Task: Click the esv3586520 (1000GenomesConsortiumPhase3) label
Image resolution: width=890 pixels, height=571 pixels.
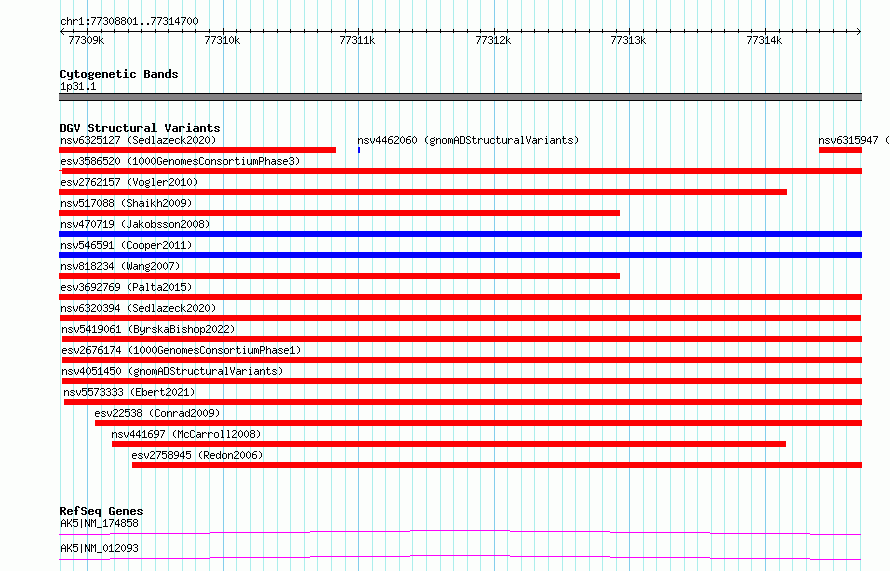Action: click(180, 161)
